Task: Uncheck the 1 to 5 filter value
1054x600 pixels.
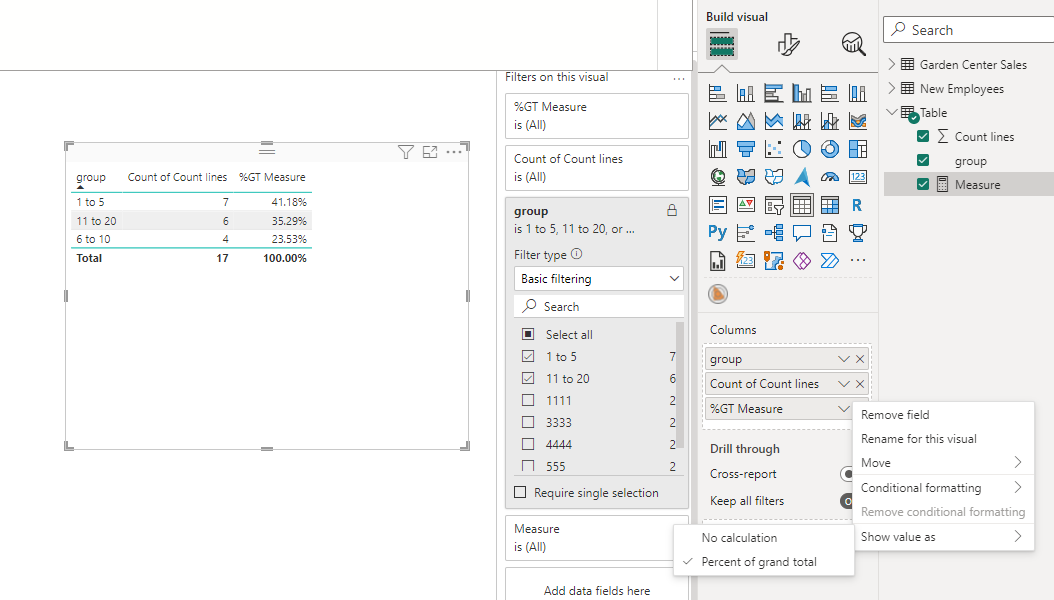Action: [528, 357]
